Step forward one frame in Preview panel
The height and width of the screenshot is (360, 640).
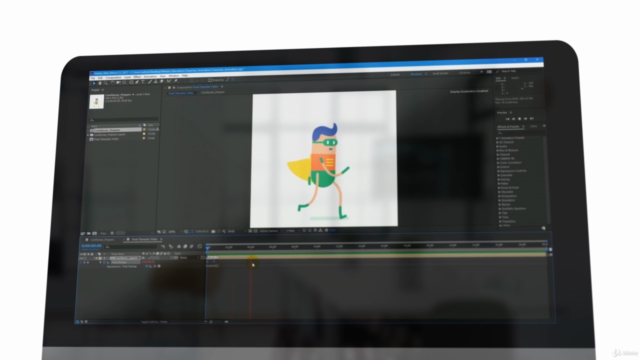click(525, 119)
